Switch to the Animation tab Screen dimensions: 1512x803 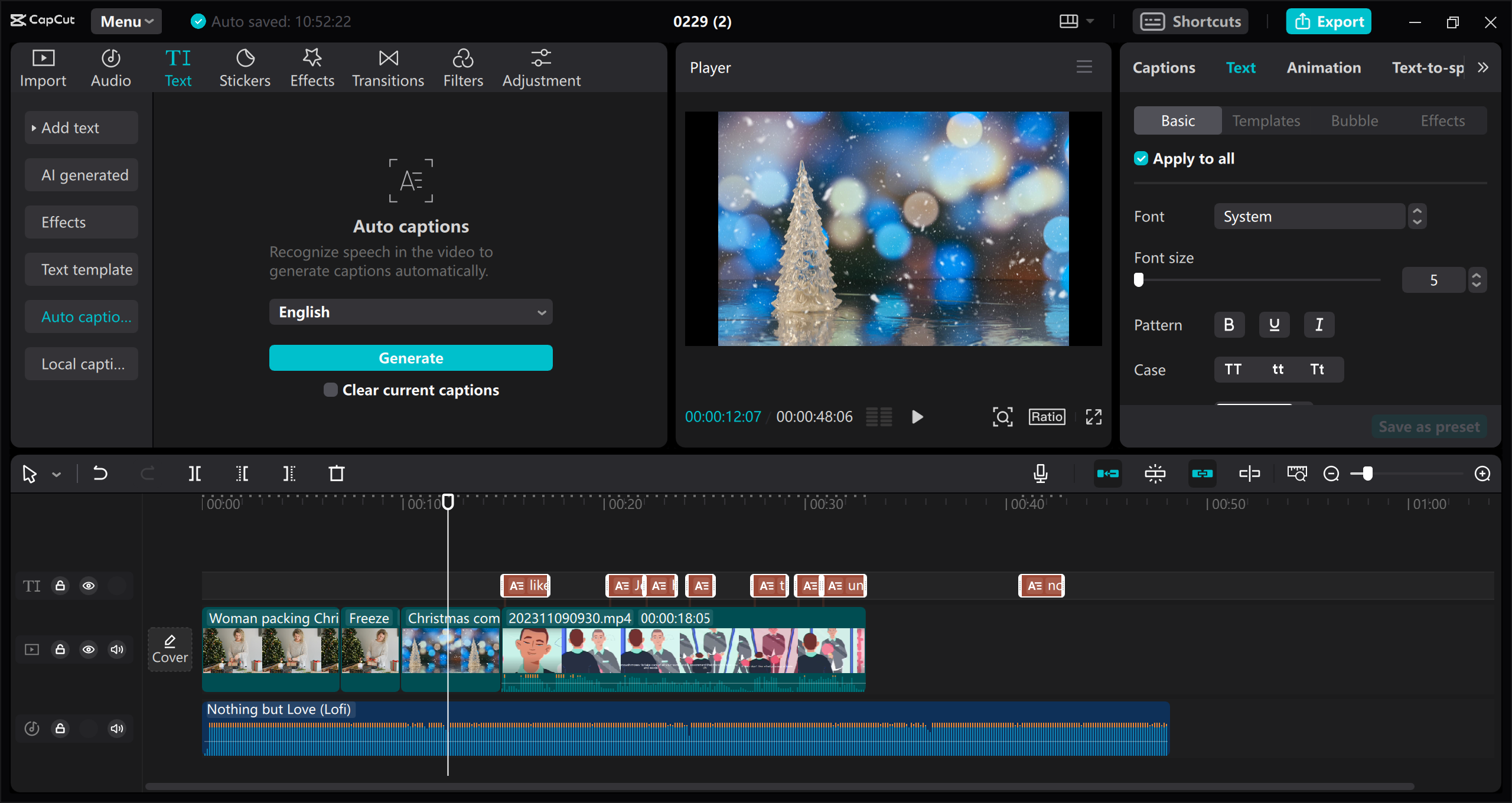(1323, 67)
